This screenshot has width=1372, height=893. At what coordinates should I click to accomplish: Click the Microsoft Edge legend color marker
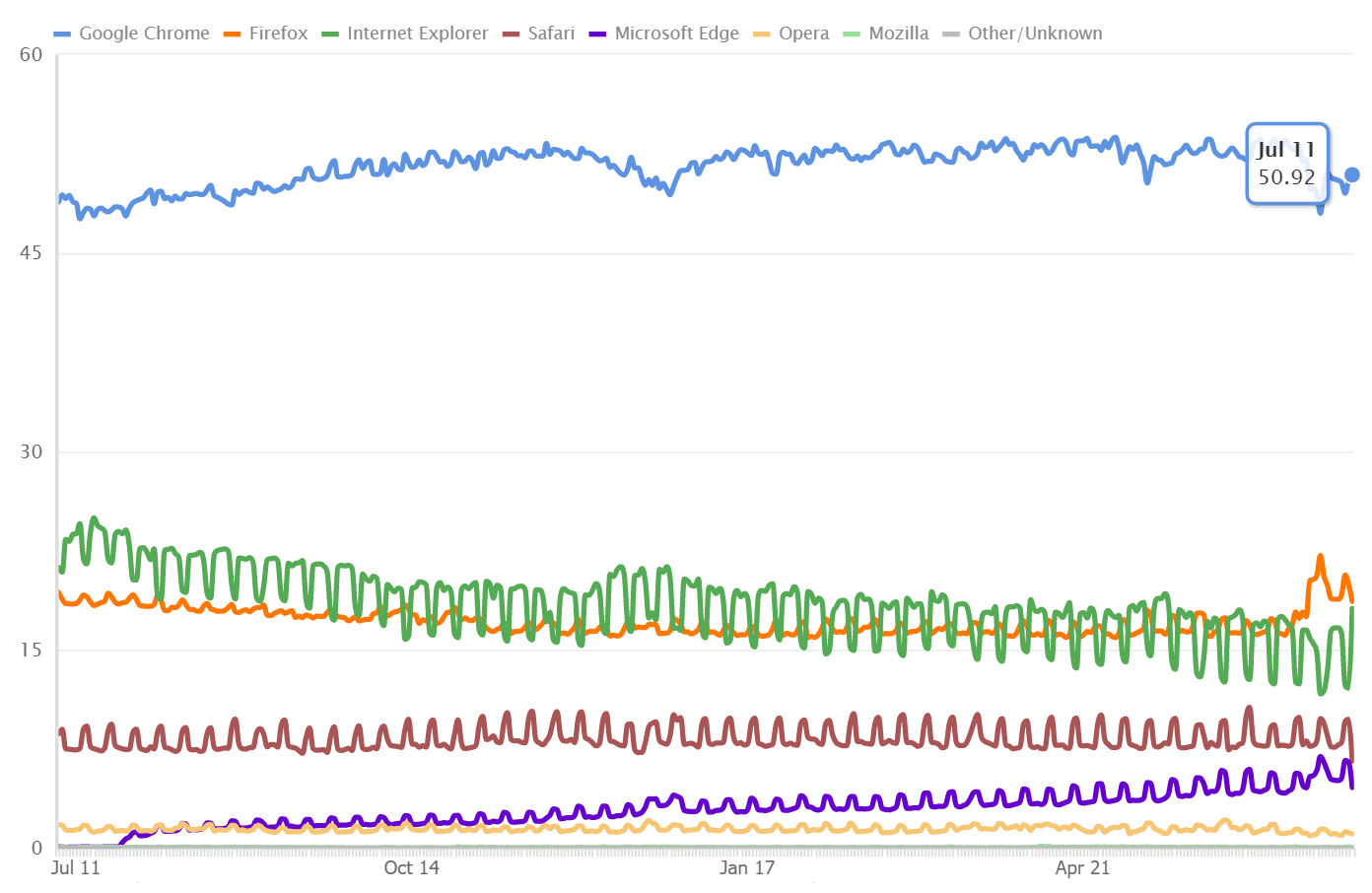click(595, 33)
